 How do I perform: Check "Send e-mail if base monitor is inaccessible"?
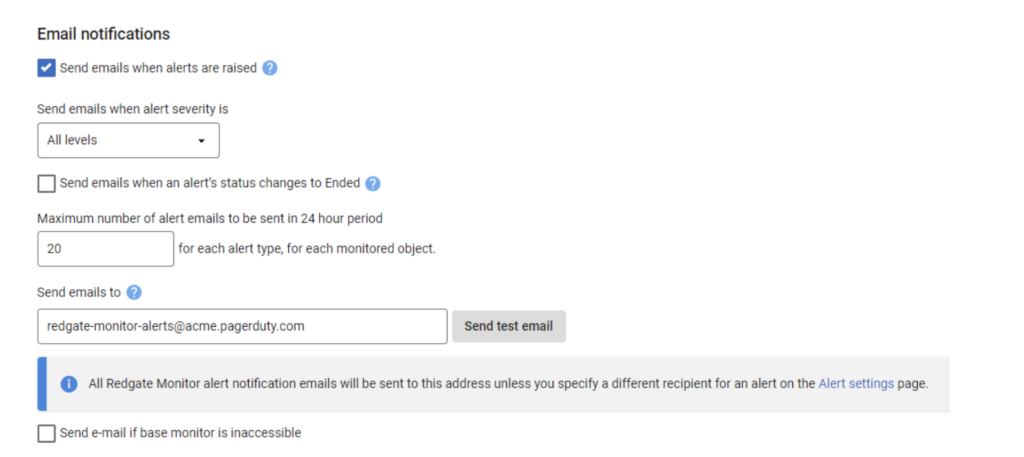46,433
